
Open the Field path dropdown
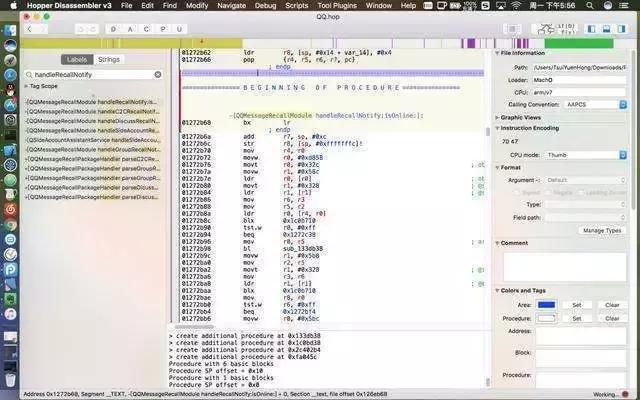point(585,218)
